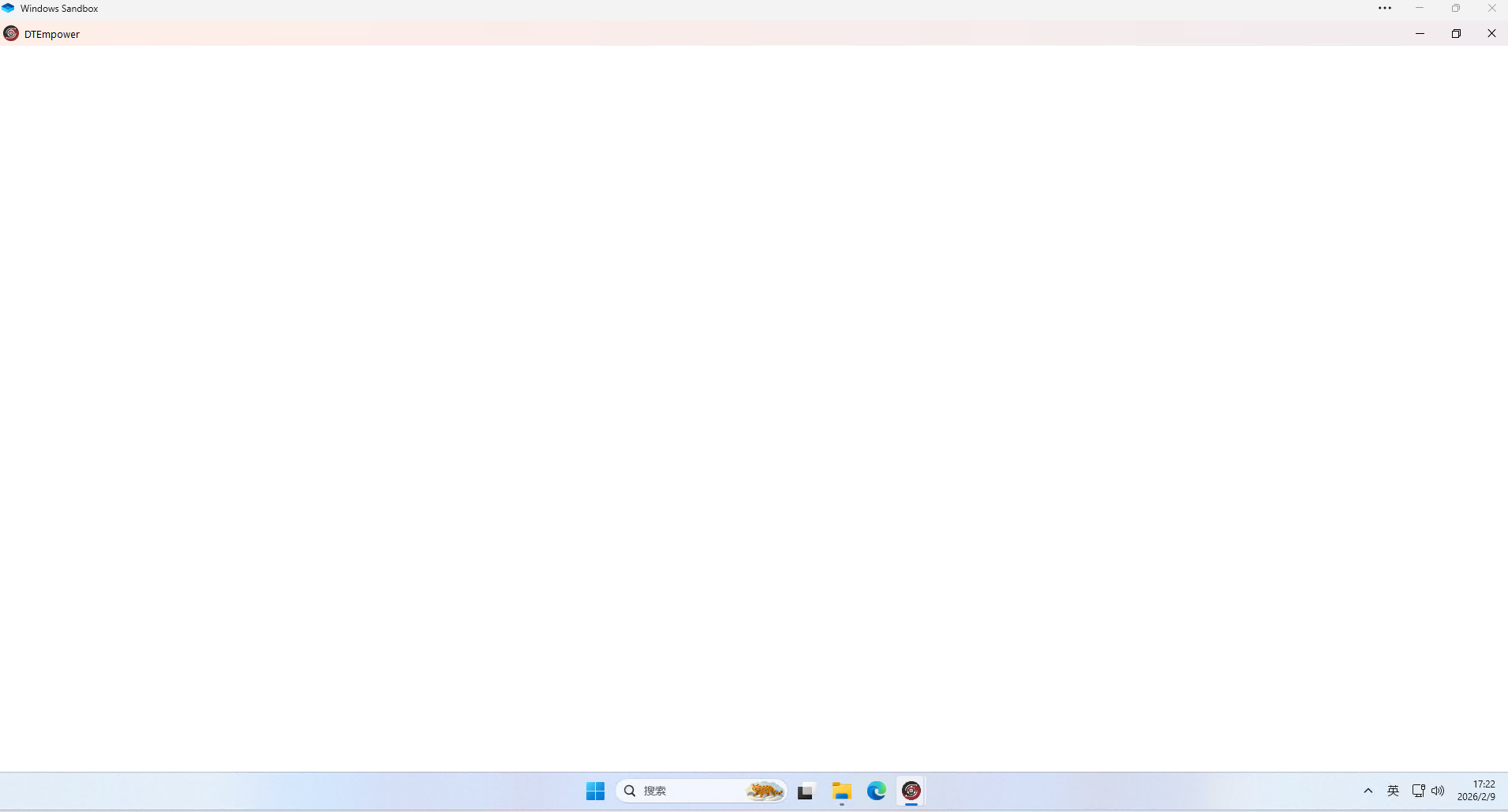
Task: Restore down the Windows Sandbox window
Action: (1456, 9)
